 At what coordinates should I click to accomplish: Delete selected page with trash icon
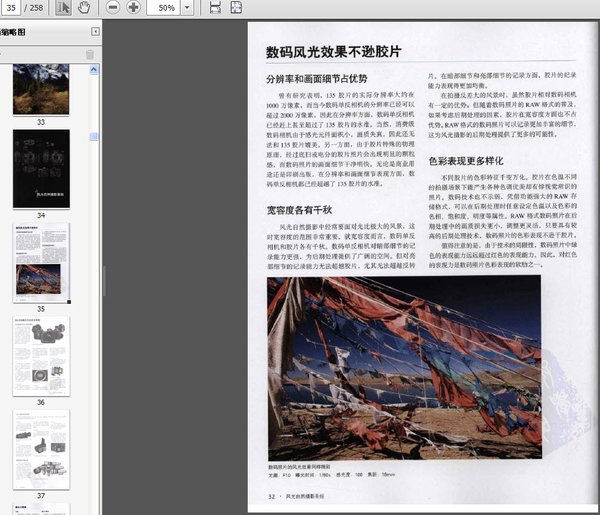[x=90, y=54]
